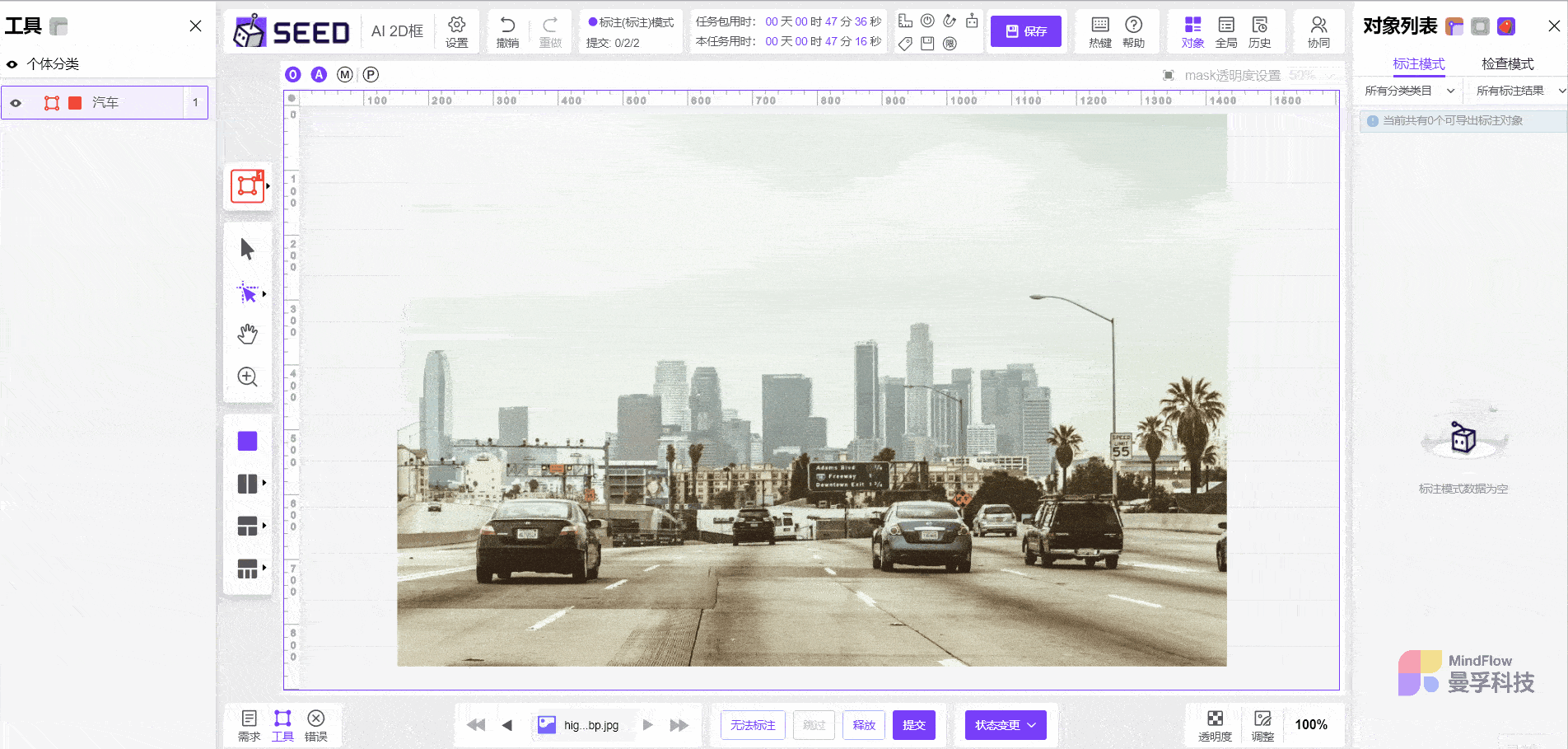Click the purple 保存 save button

pyautogui.click(x=1025, y=31)
